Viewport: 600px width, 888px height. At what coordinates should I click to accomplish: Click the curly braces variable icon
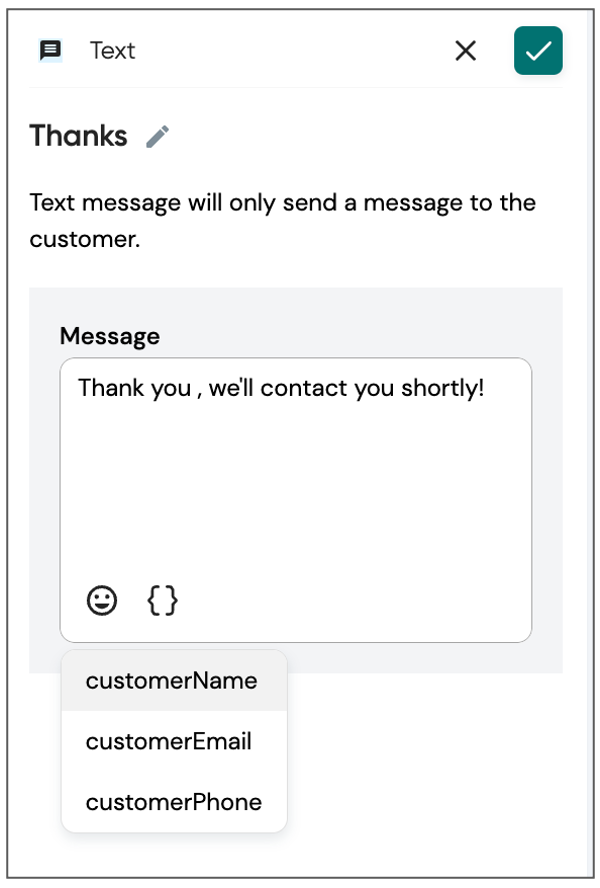[x=163, y=600]
